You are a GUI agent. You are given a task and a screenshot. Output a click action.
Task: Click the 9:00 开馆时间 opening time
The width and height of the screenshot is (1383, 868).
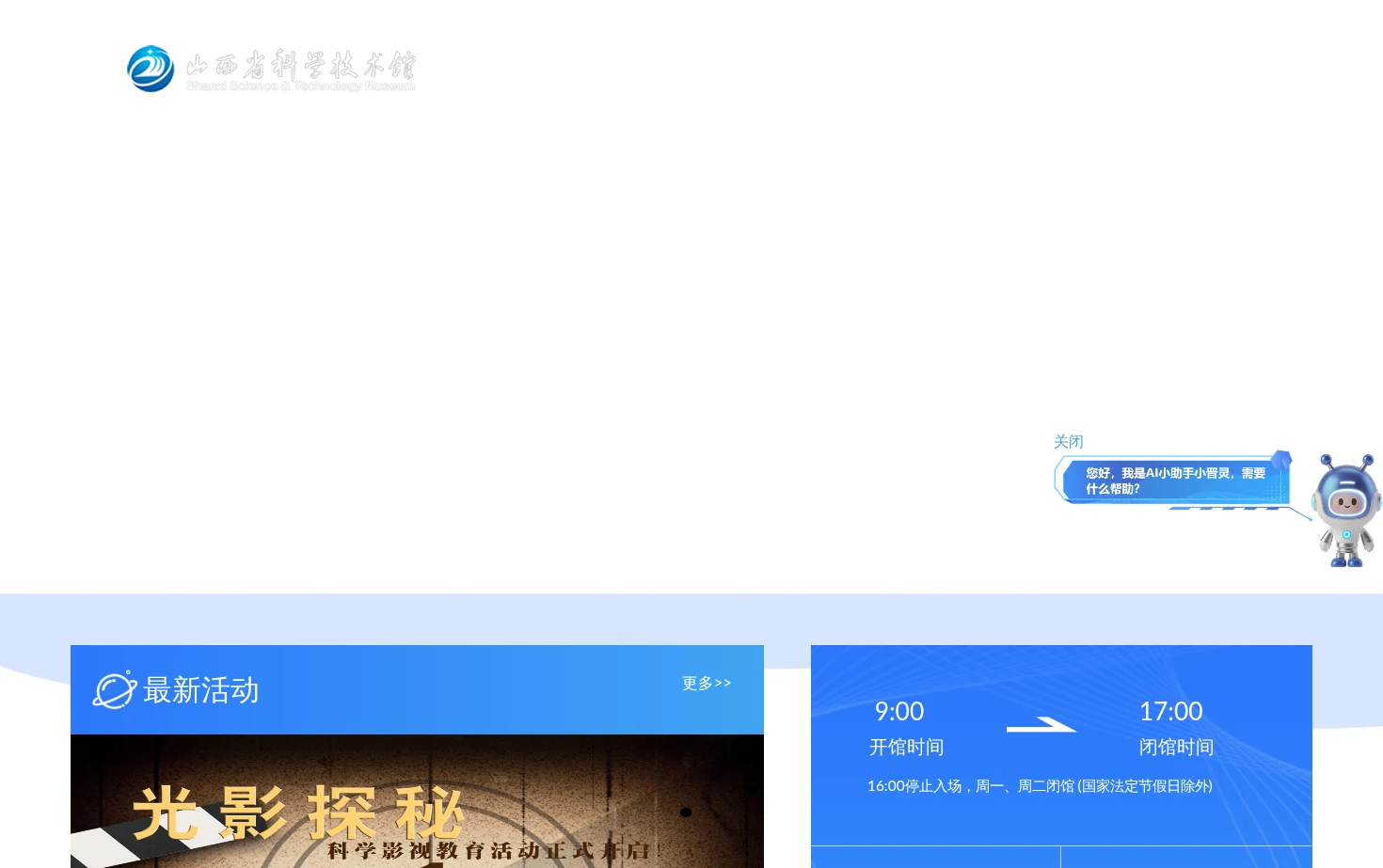[905, 728]
